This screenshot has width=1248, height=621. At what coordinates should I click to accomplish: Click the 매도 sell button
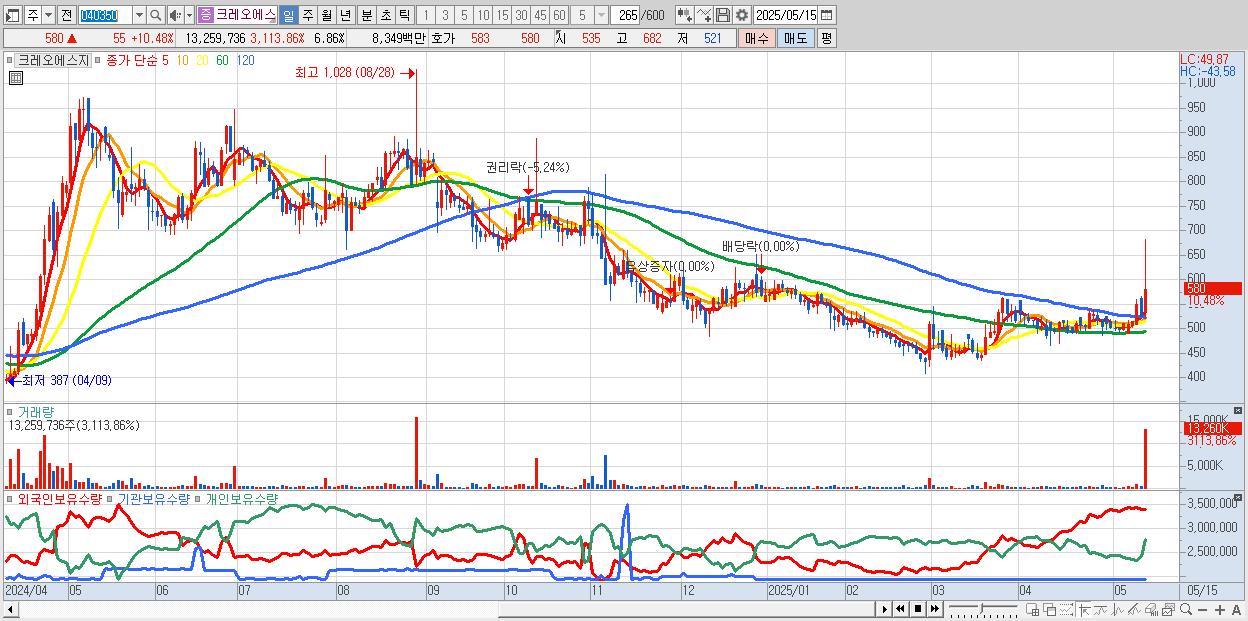click(794, 38)
